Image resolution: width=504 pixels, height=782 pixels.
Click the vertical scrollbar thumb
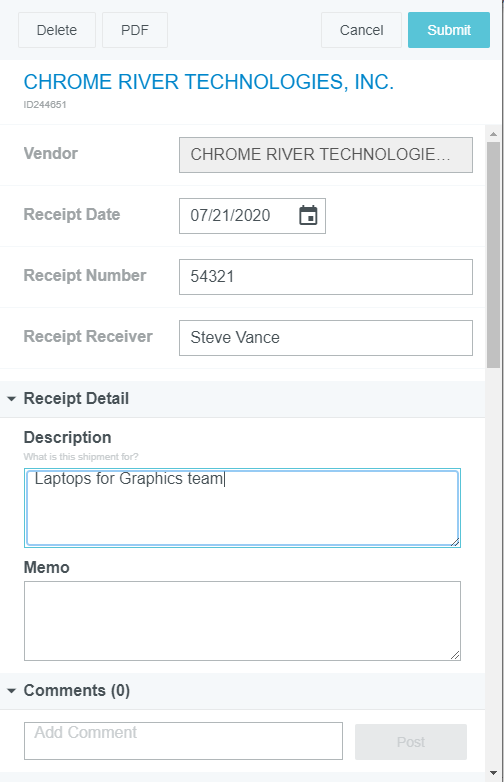[494, 255]
